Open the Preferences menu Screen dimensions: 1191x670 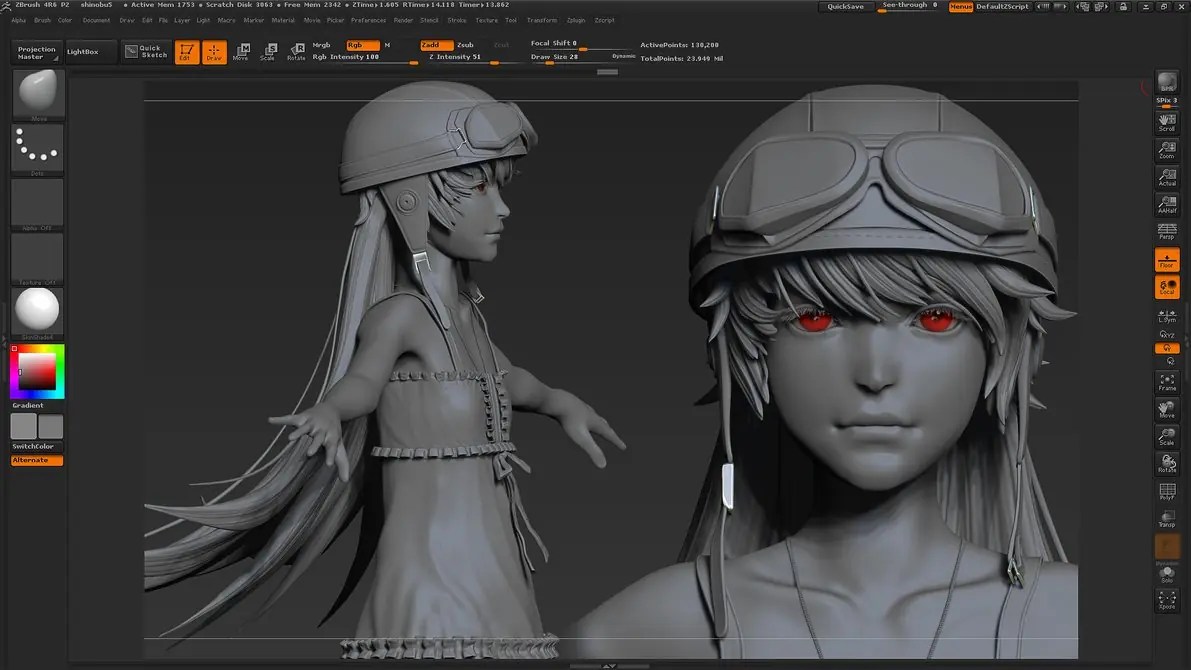(x=368, y=21)
